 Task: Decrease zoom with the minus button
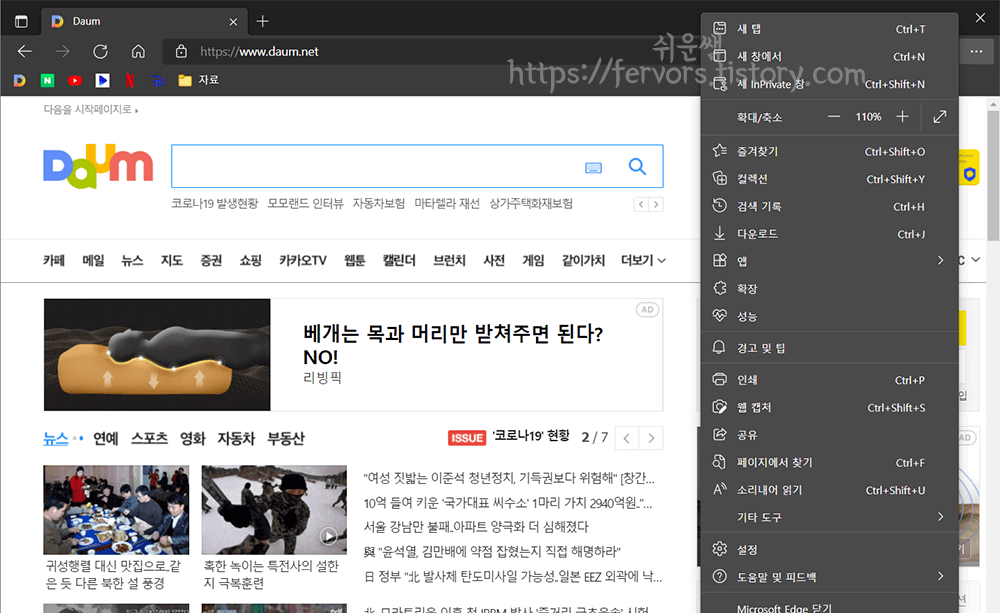(x=834, y=117)
